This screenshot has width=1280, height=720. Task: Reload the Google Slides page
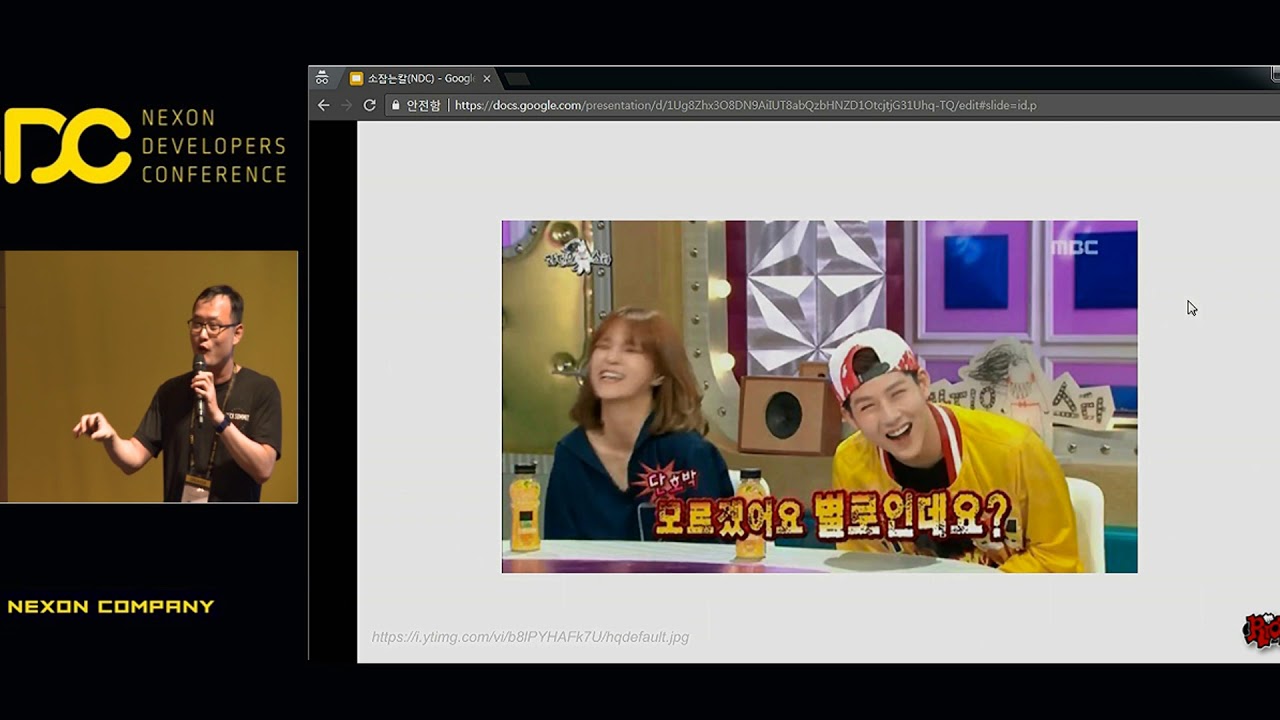(370, 105)
